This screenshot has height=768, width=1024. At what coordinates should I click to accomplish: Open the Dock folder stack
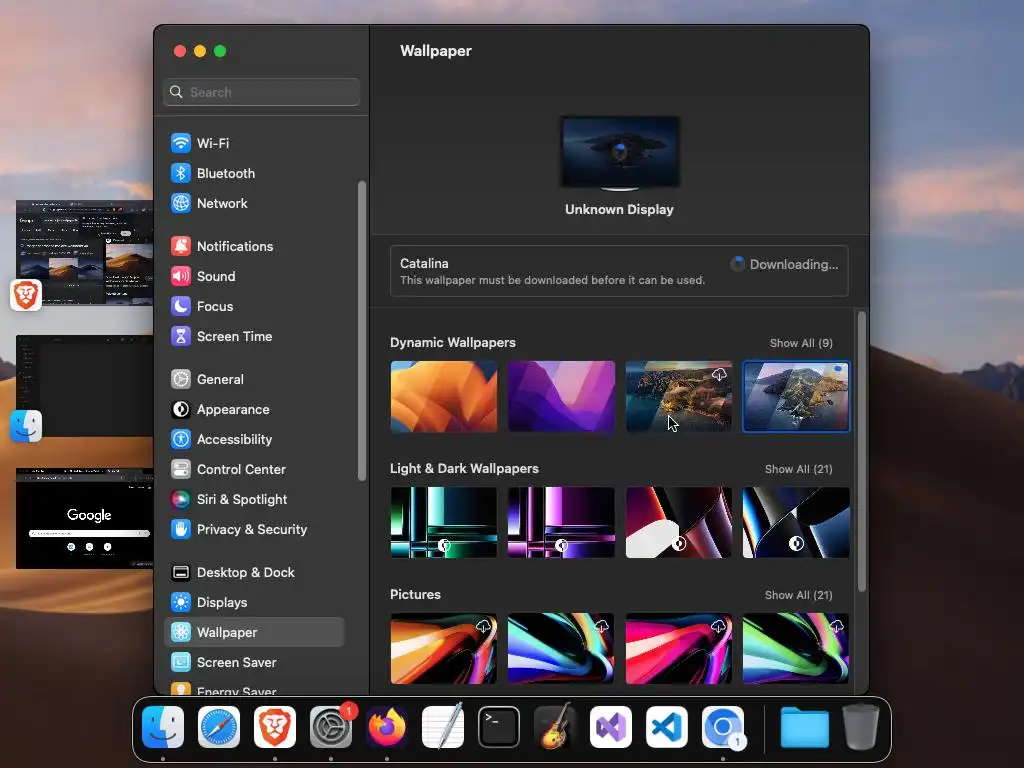(805, 727)
